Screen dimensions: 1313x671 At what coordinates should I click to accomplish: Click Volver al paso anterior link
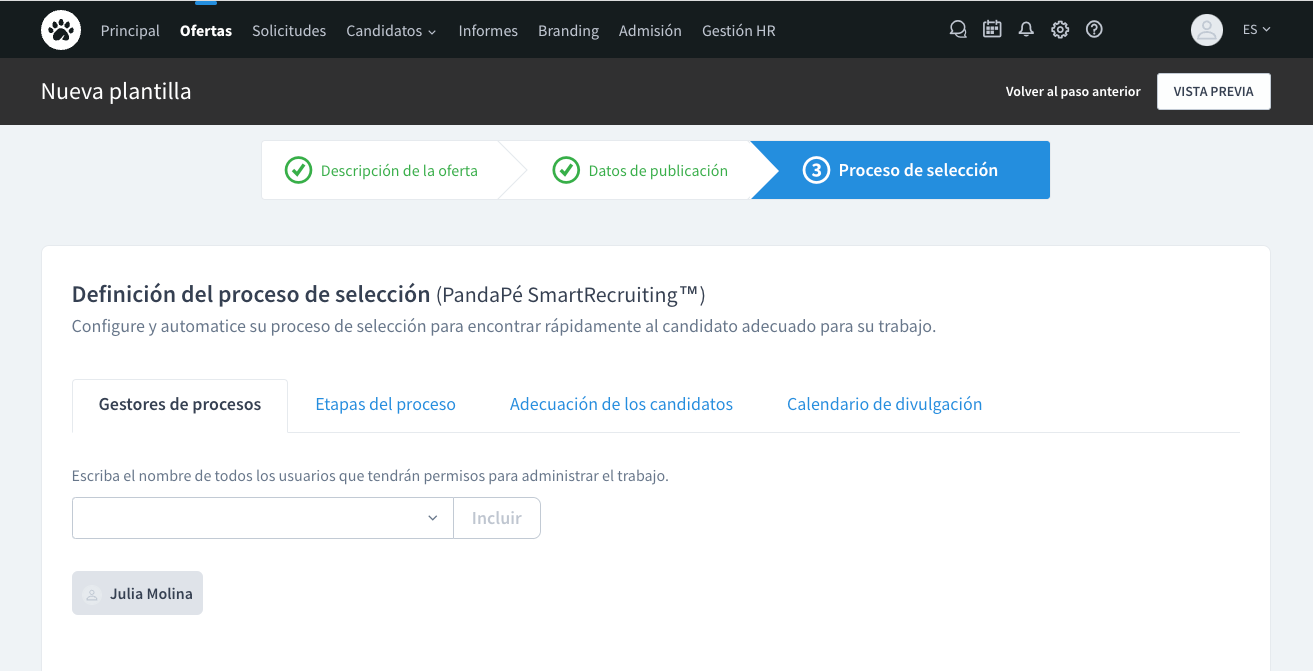tap(1072, 91)
